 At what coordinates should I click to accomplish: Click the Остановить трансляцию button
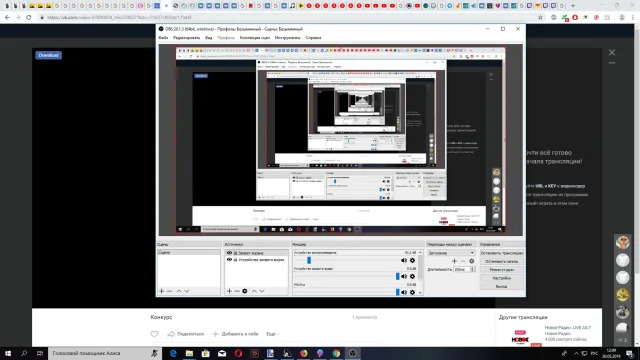(502, 253)
